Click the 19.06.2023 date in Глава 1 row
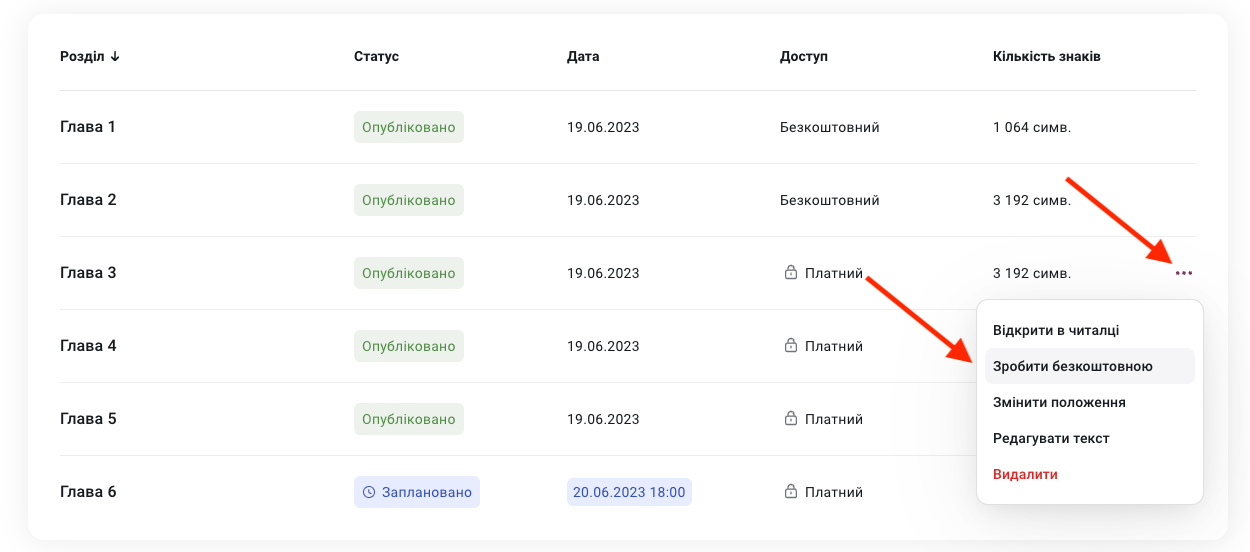 (603, 127)
